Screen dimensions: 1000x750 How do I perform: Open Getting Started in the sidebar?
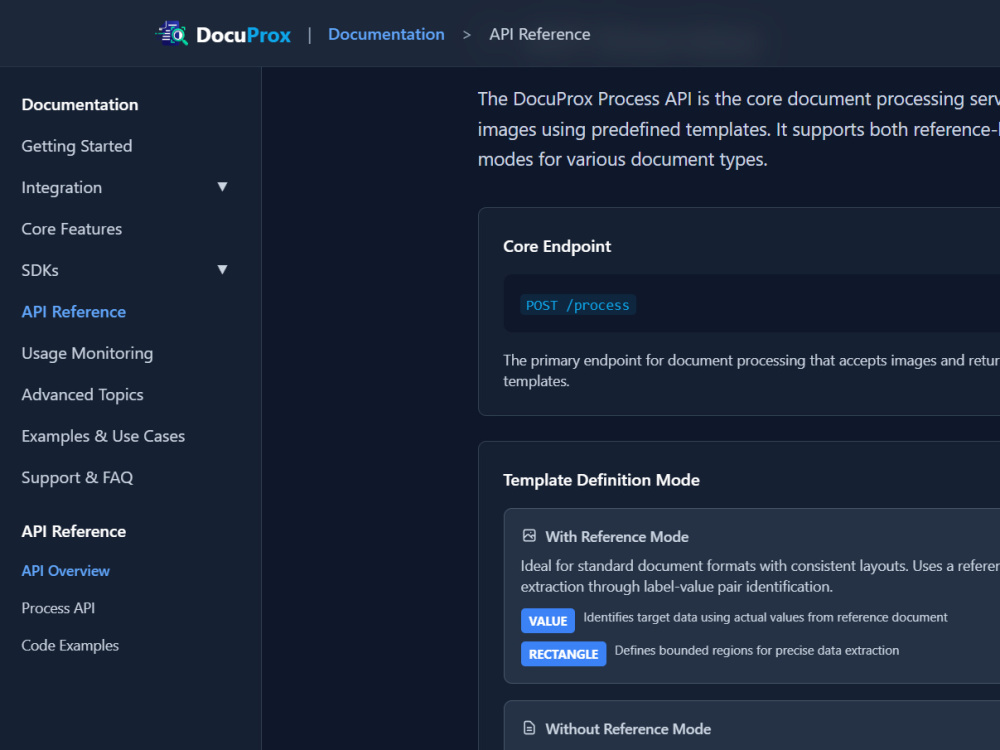pyautogui.click(x=77, y=146)
